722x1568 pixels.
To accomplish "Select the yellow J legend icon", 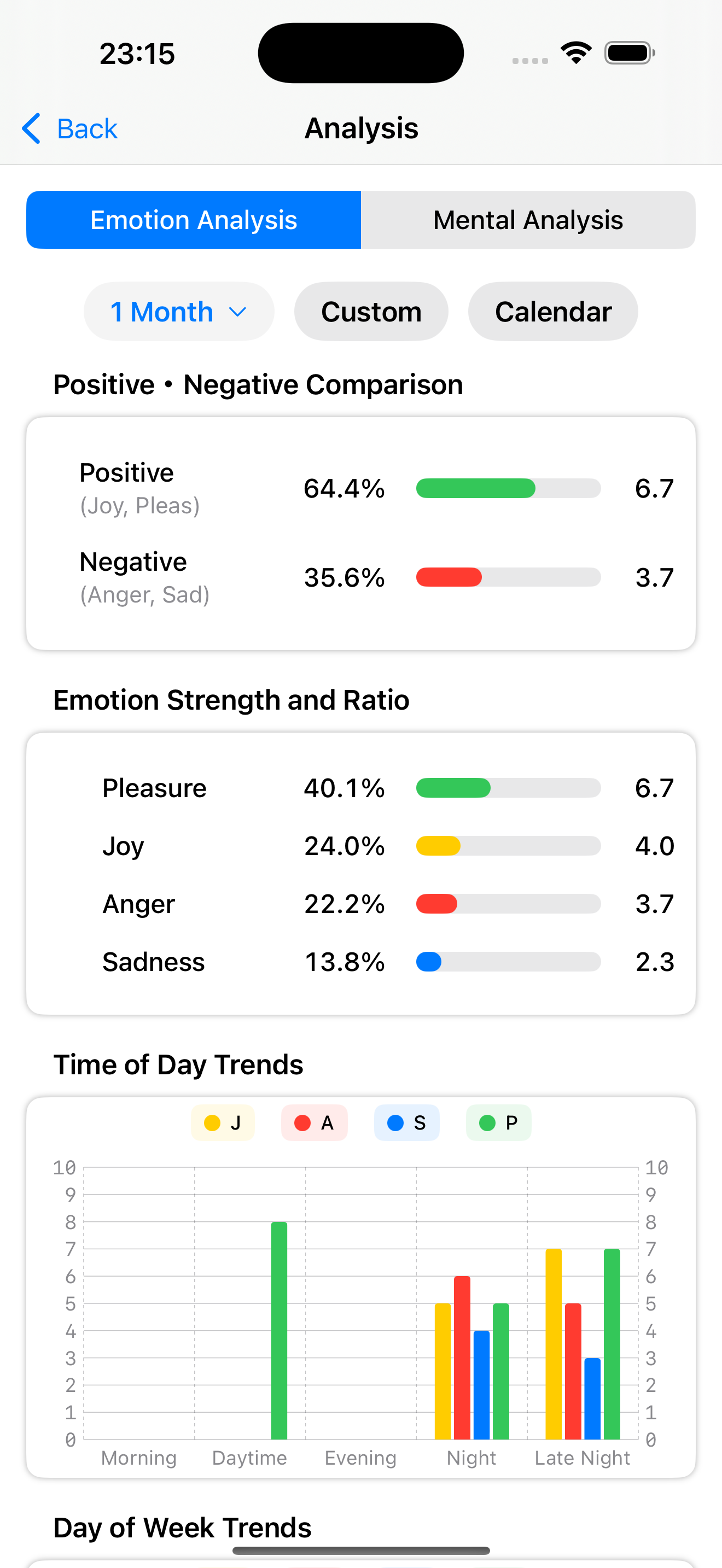I will 212,1122.
